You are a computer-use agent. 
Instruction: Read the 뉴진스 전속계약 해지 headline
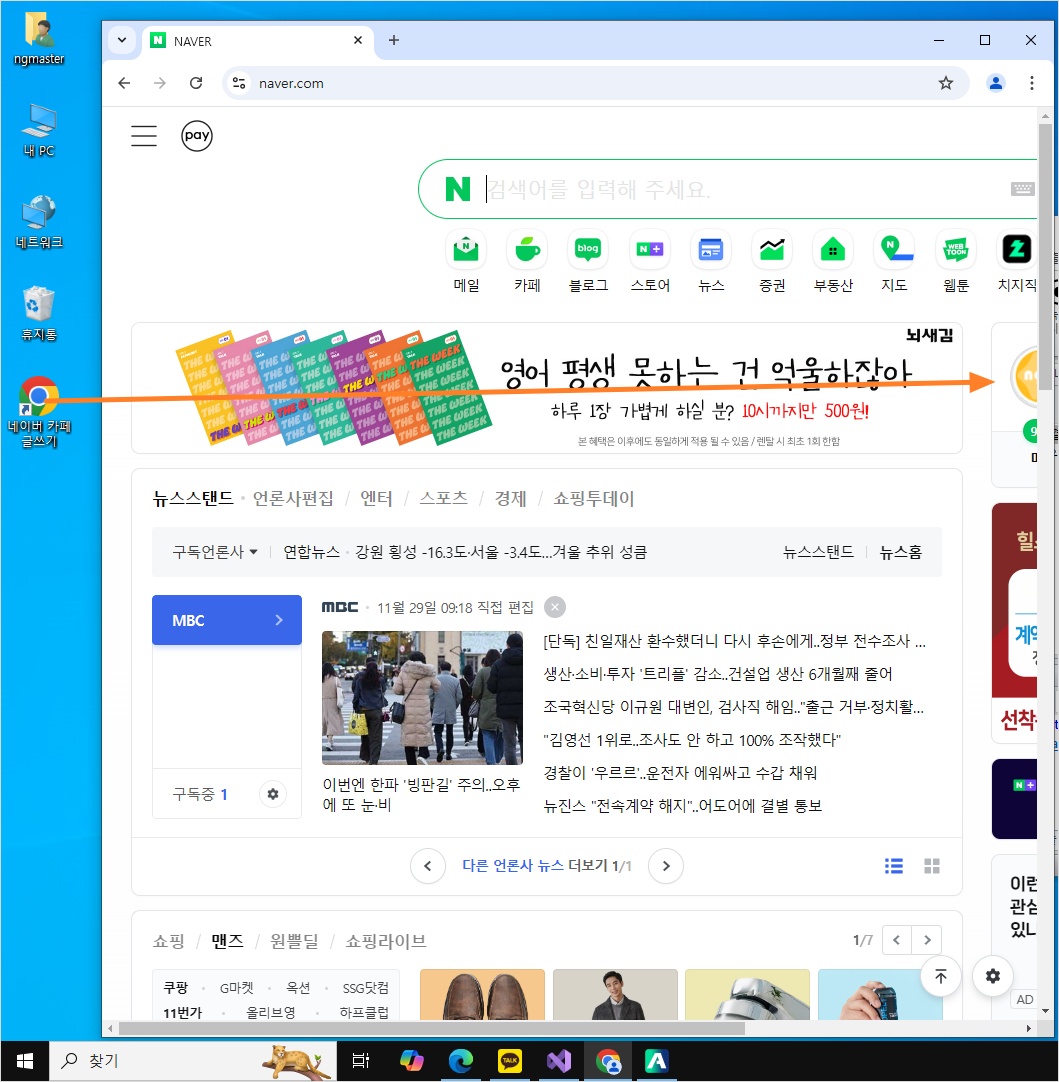pyautogui.click(x=682, y=806)
